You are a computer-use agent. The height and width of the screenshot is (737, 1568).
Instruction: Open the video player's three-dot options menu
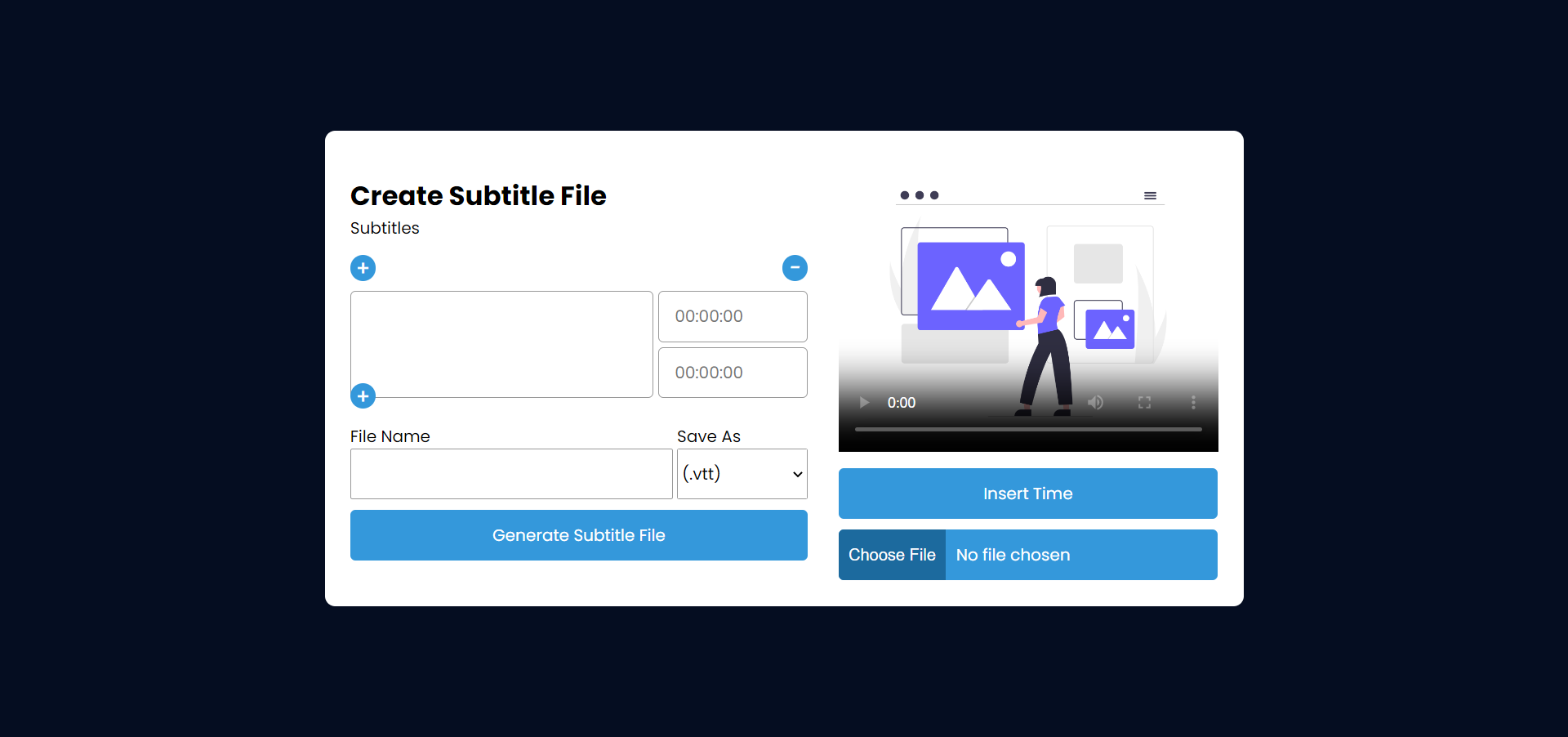[1193, 403]
